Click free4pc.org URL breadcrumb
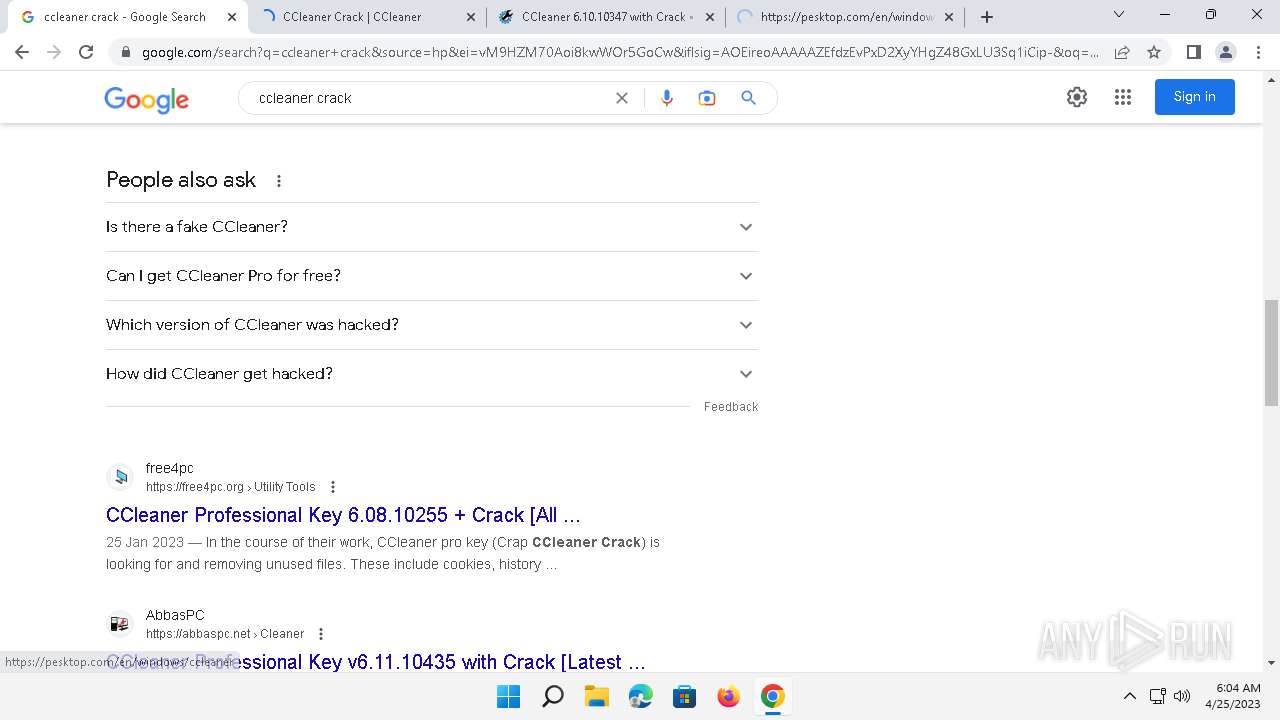Image resolution: width=1280 pixels, height=720 pixels. pyautogui.click(x=230, y=487)
